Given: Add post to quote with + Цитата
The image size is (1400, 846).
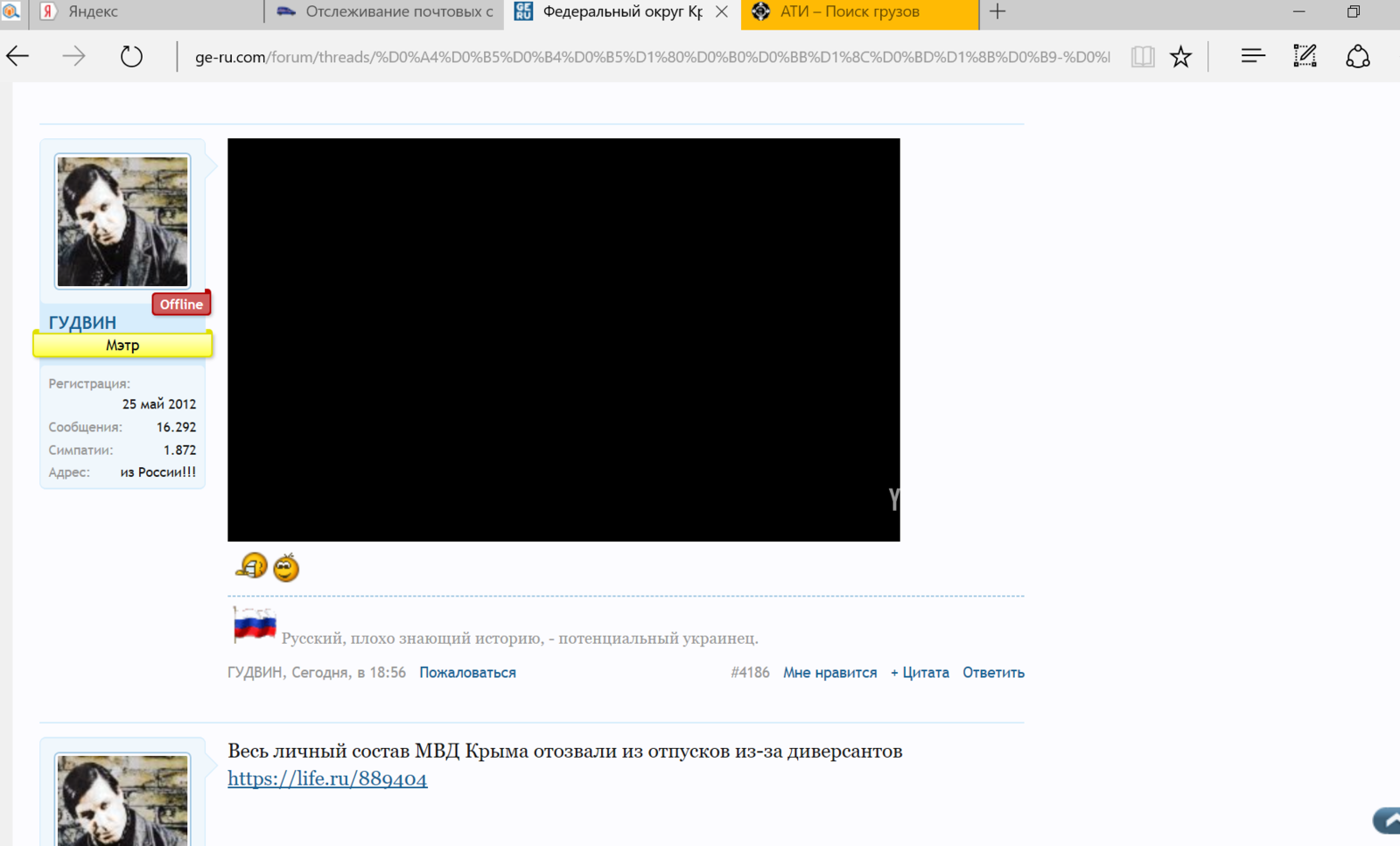Looking at the screenshot, I should click(x=920, y=672).
